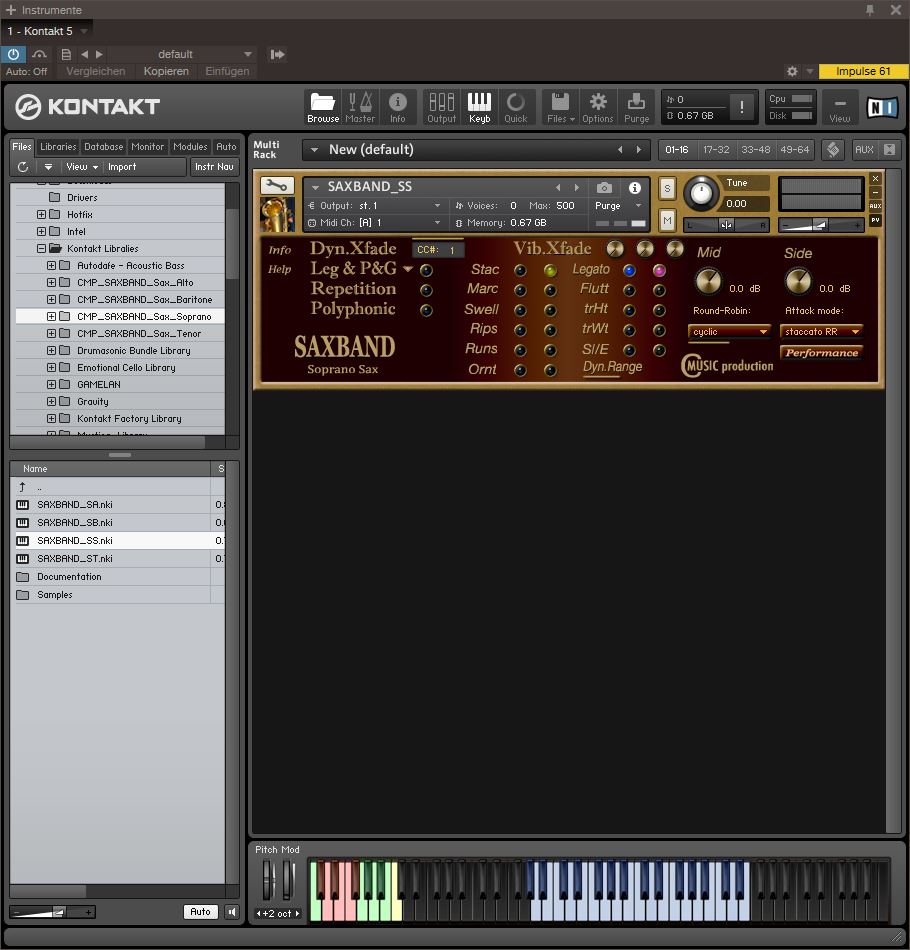
Task: Click the instrument volume slider
Action: coord(821,225)
